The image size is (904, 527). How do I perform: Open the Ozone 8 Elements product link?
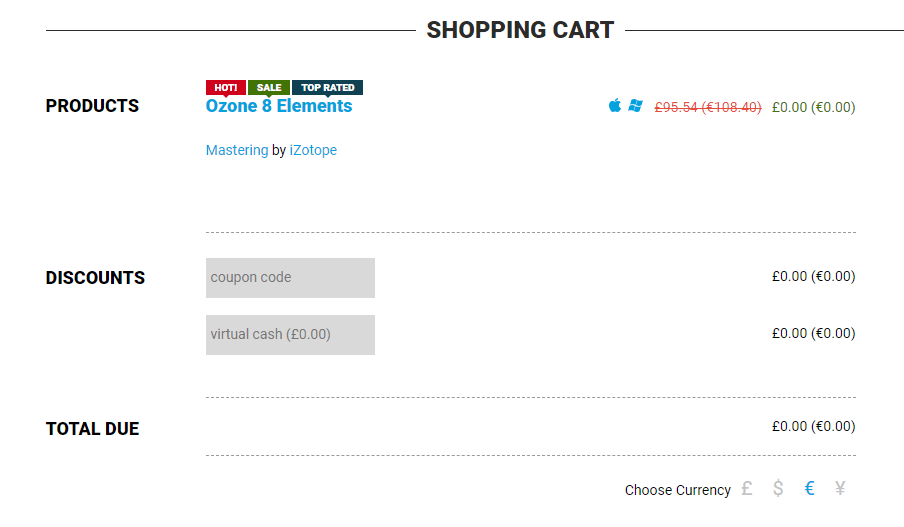pyautogui.click(x=279, y=106)
